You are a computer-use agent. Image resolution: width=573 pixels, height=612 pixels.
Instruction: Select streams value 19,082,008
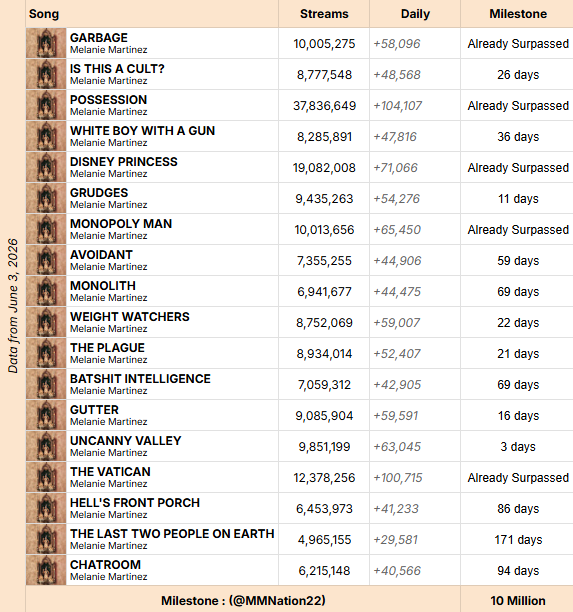pyautogui.click(x=324, y=168)
